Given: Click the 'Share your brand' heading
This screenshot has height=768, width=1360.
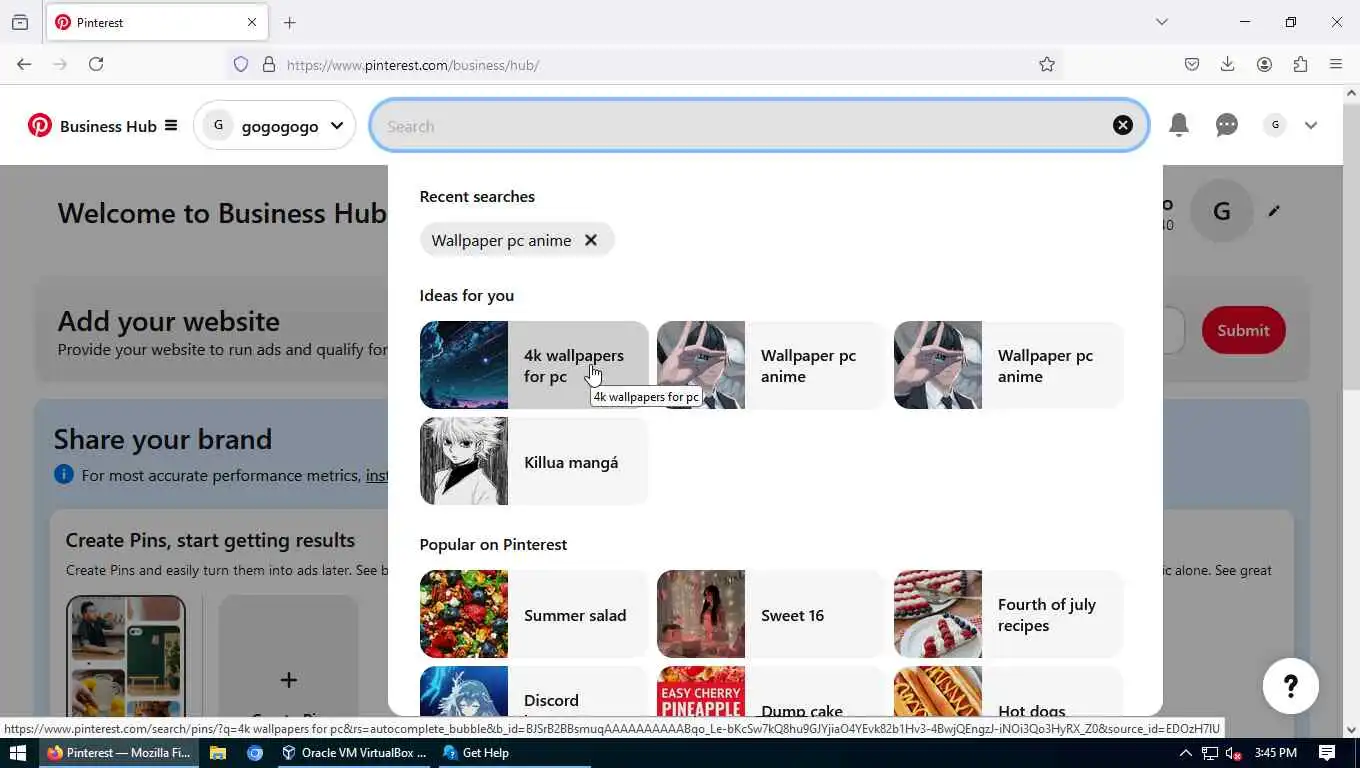Looking at the screenshot, I should click(163, 439).
